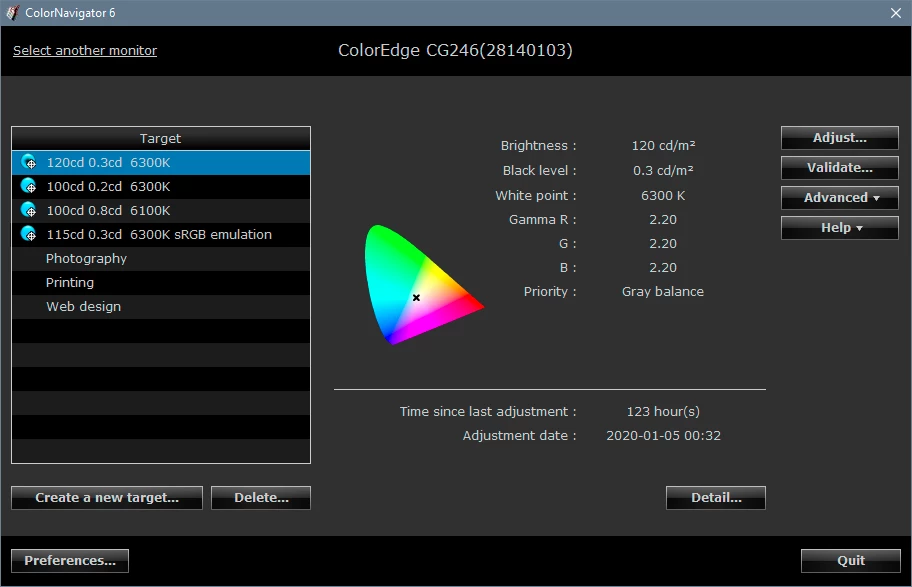Click Create a new target button
Image resolution: width=912 pixels, height=587 pixels.
pos(107,497)
